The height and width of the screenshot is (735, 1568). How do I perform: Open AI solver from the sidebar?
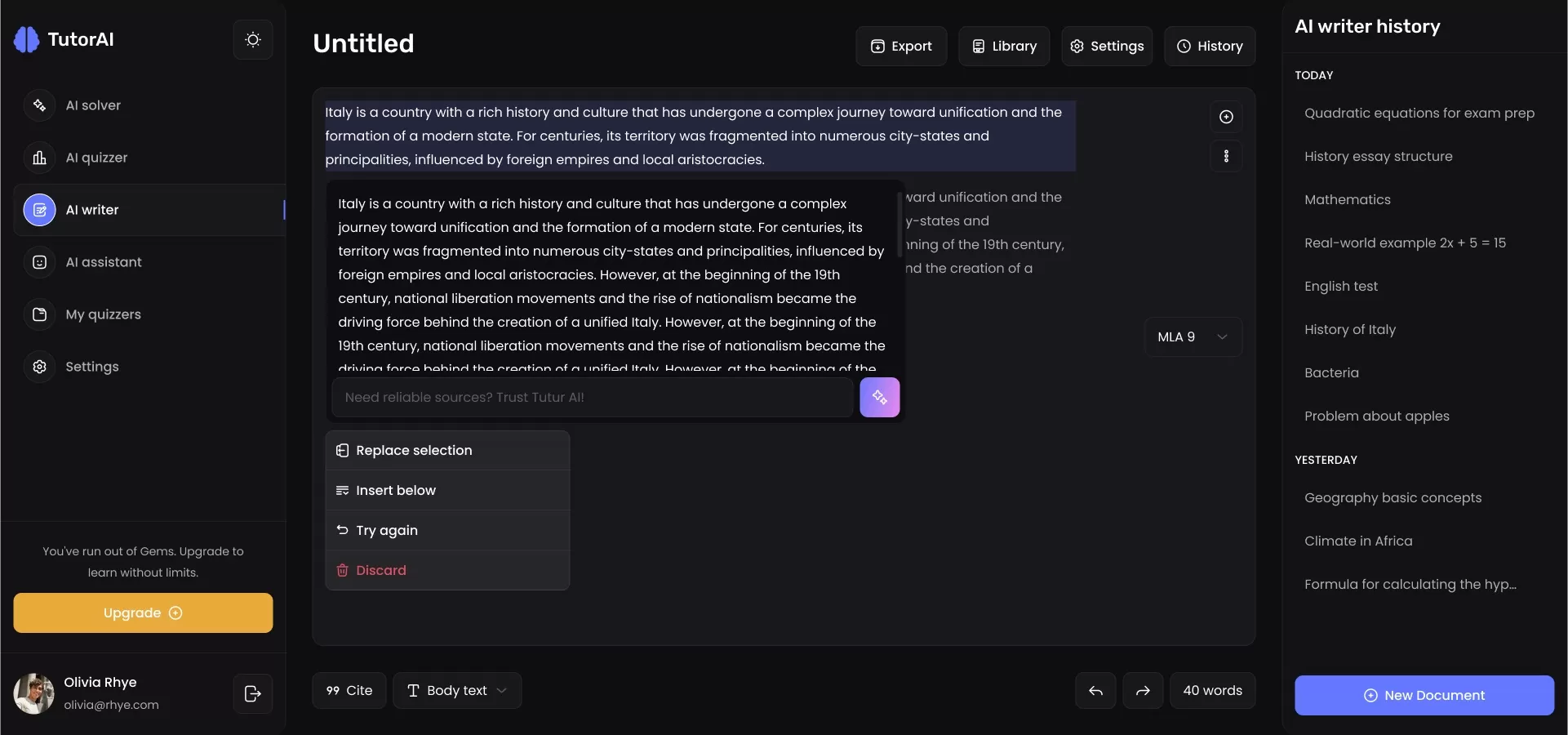pyautogui.click(x=93, y=105)
